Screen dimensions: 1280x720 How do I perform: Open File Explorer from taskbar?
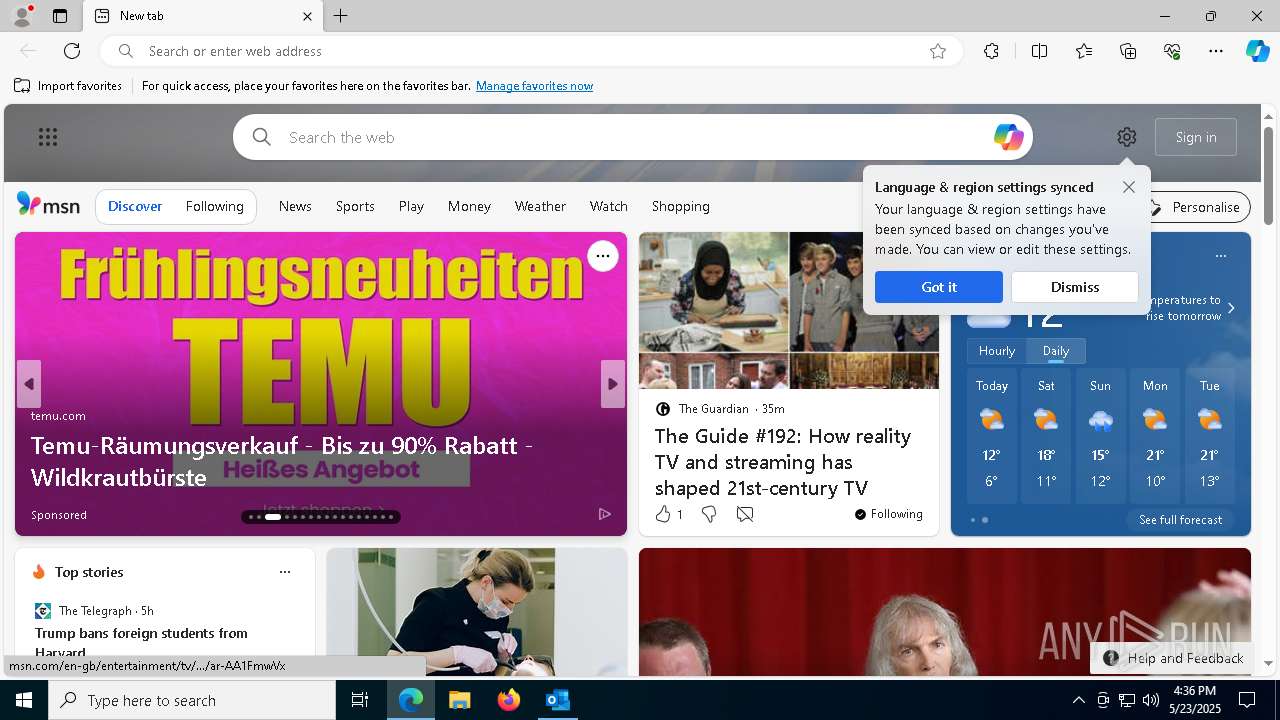tap(459, 700)
